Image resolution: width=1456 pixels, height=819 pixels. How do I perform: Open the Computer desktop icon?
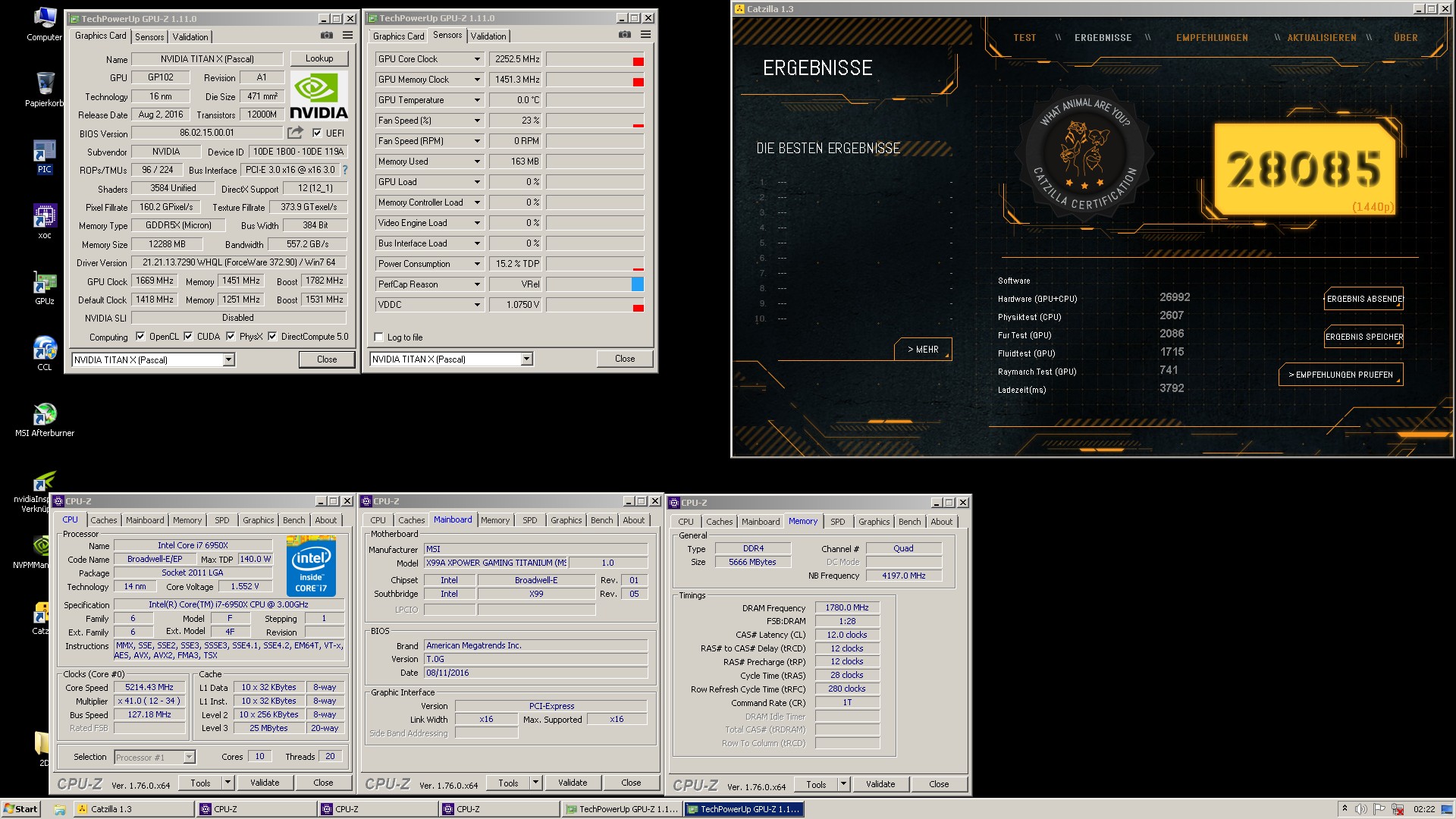(x=45, y=23)
